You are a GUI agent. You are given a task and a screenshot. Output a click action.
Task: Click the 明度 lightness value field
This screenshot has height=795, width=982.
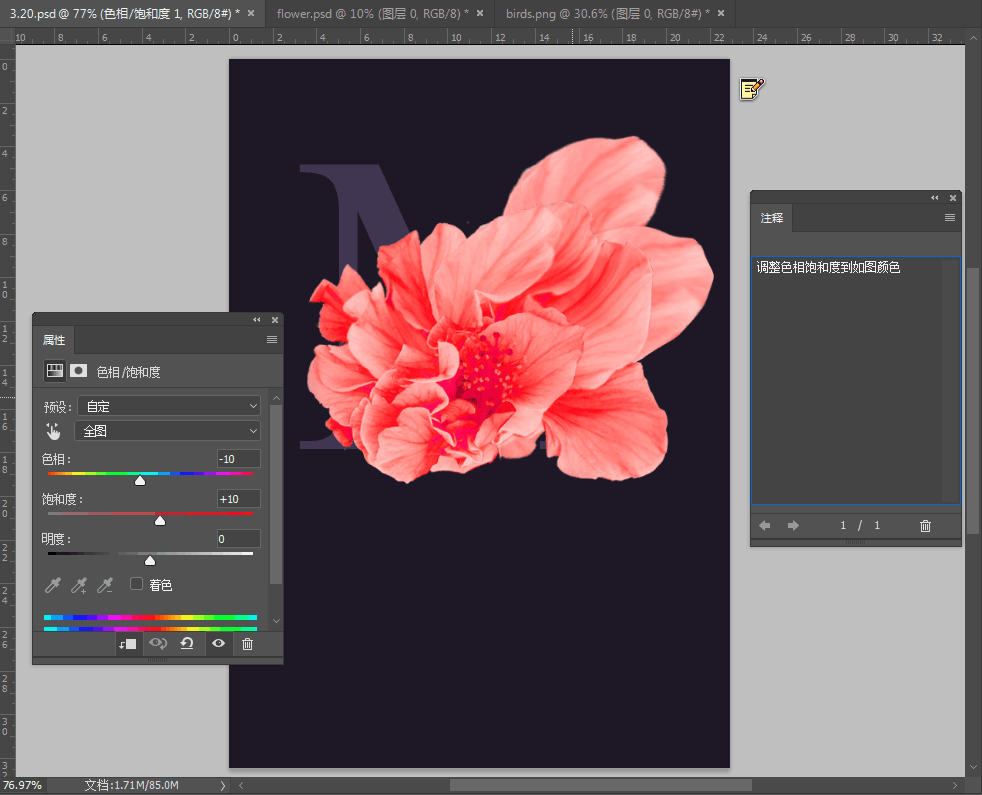[x=238, y=539]
